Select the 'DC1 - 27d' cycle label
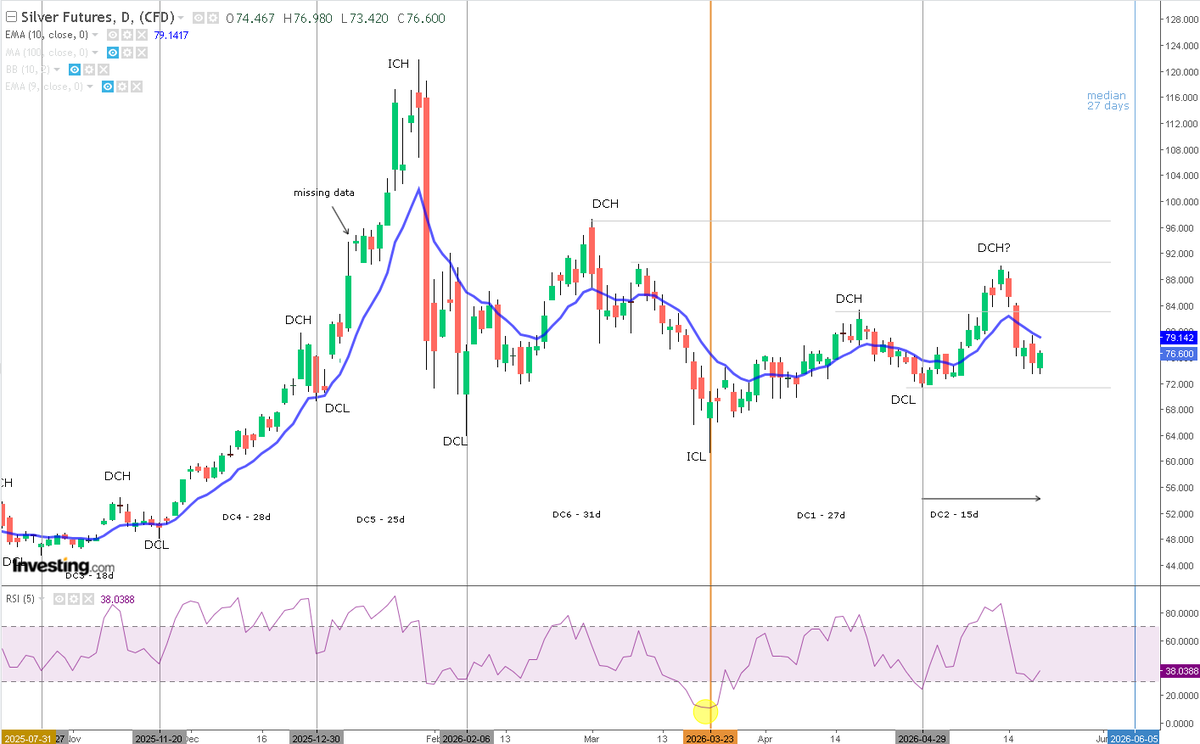This screenshot has height=744, width=1200. [x=821, y=515]
